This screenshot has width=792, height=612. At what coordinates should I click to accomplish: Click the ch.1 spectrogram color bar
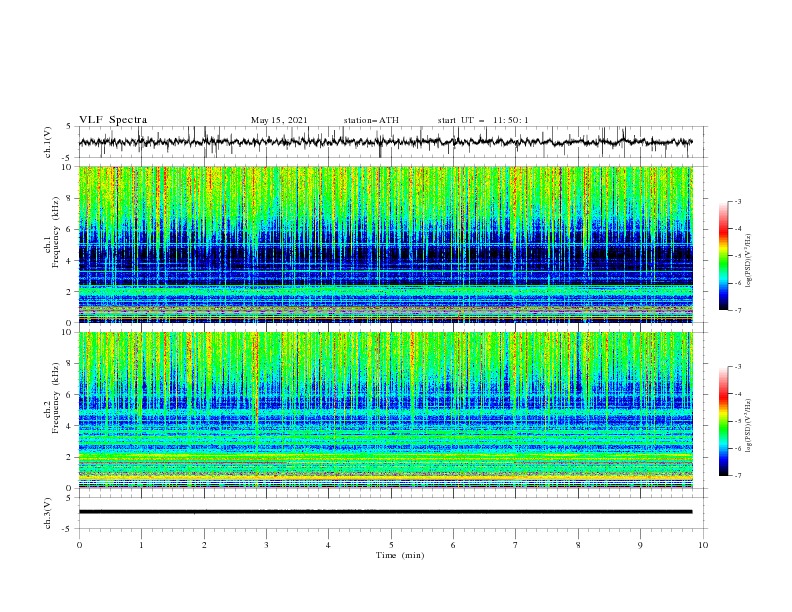click(x=724, y=256)
